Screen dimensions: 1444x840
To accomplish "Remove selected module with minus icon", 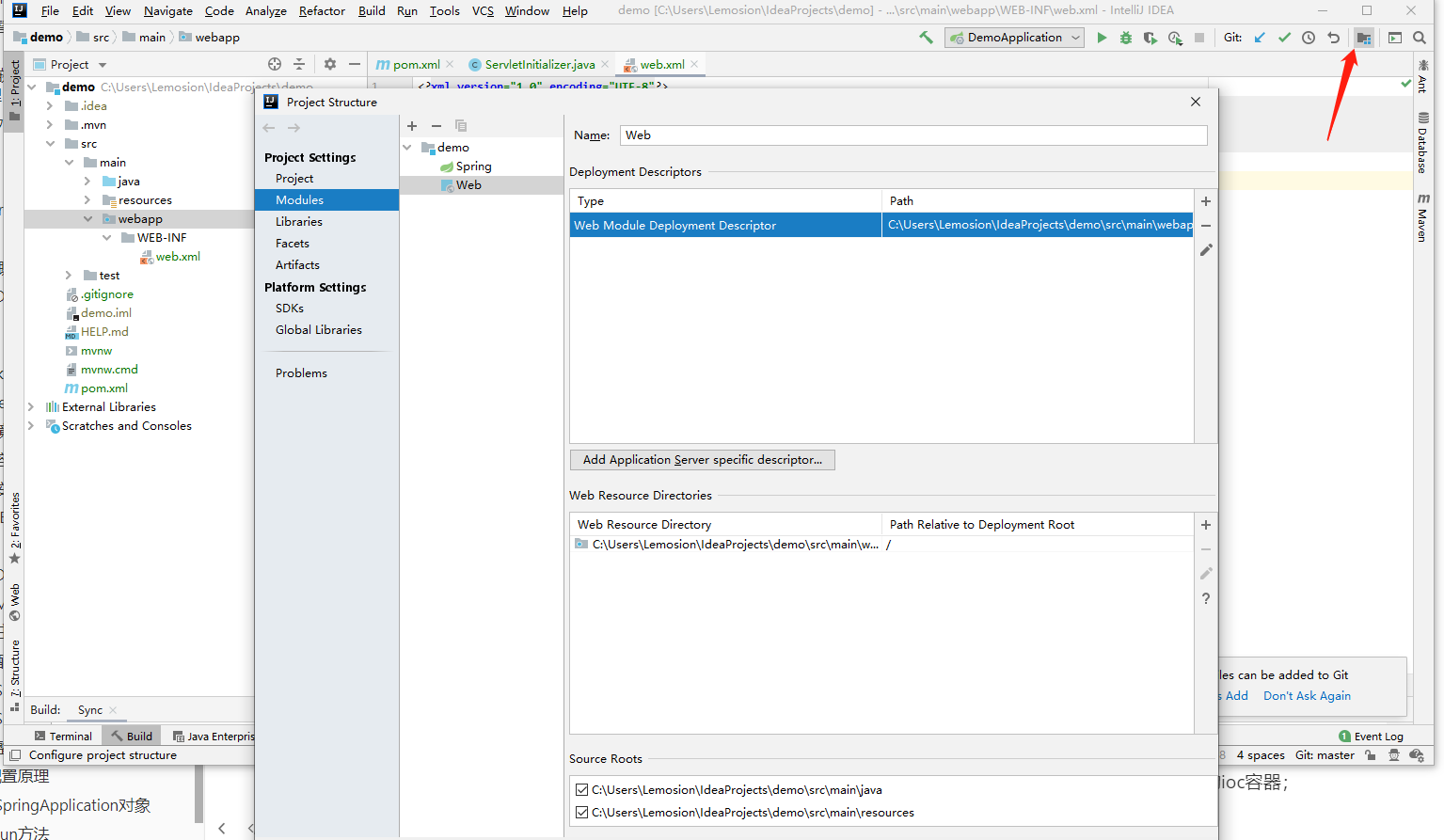I will [x=436, y=126].
